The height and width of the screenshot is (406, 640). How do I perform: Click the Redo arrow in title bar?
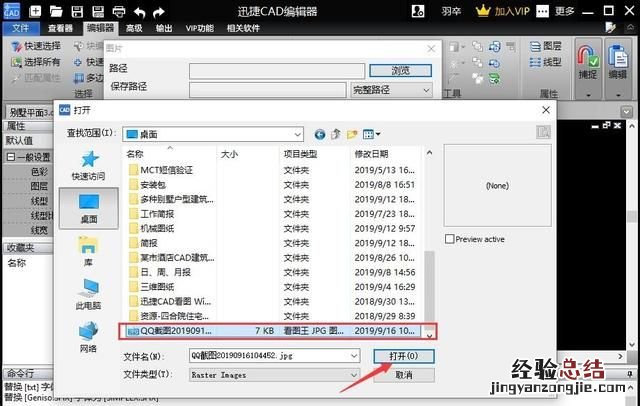(158, 12)
